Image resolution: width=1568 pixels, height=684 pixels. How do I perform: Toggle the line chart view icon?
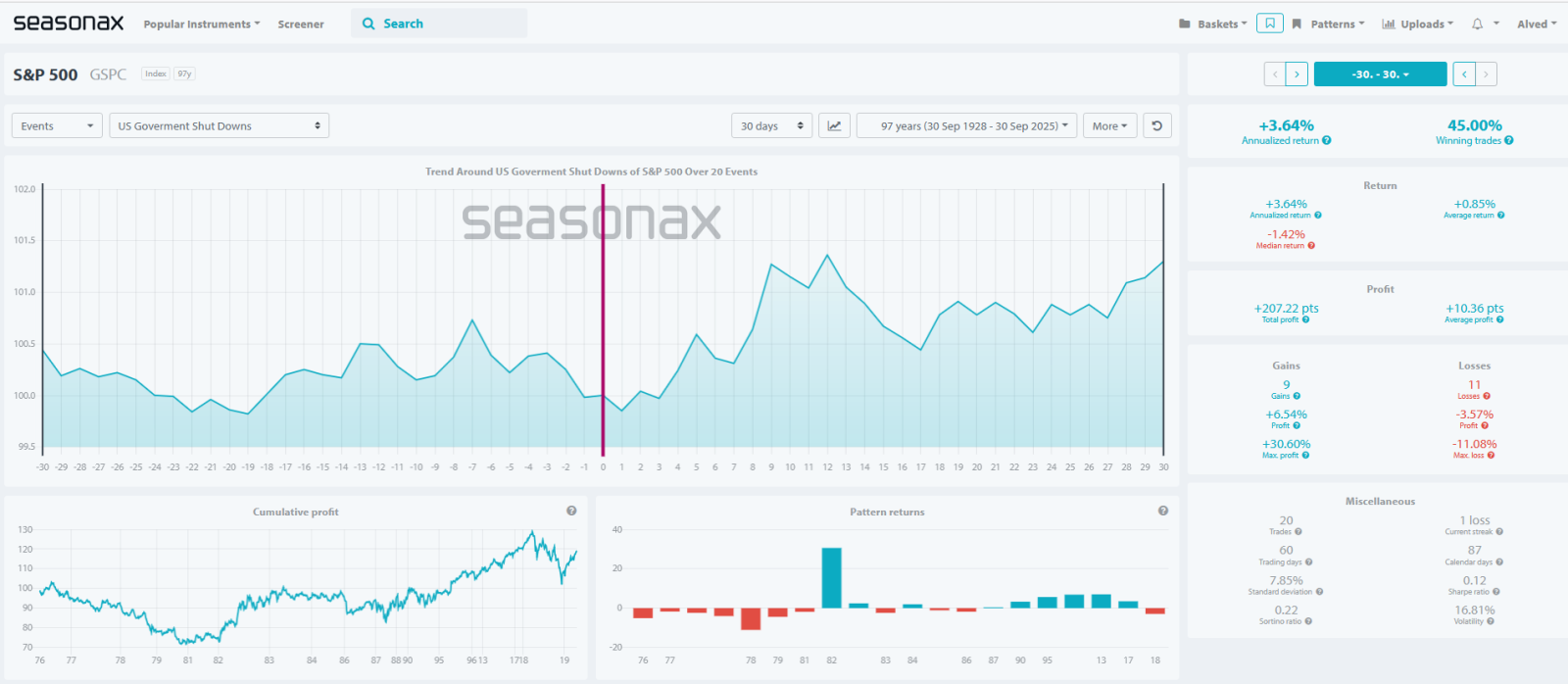pos(834,125)
